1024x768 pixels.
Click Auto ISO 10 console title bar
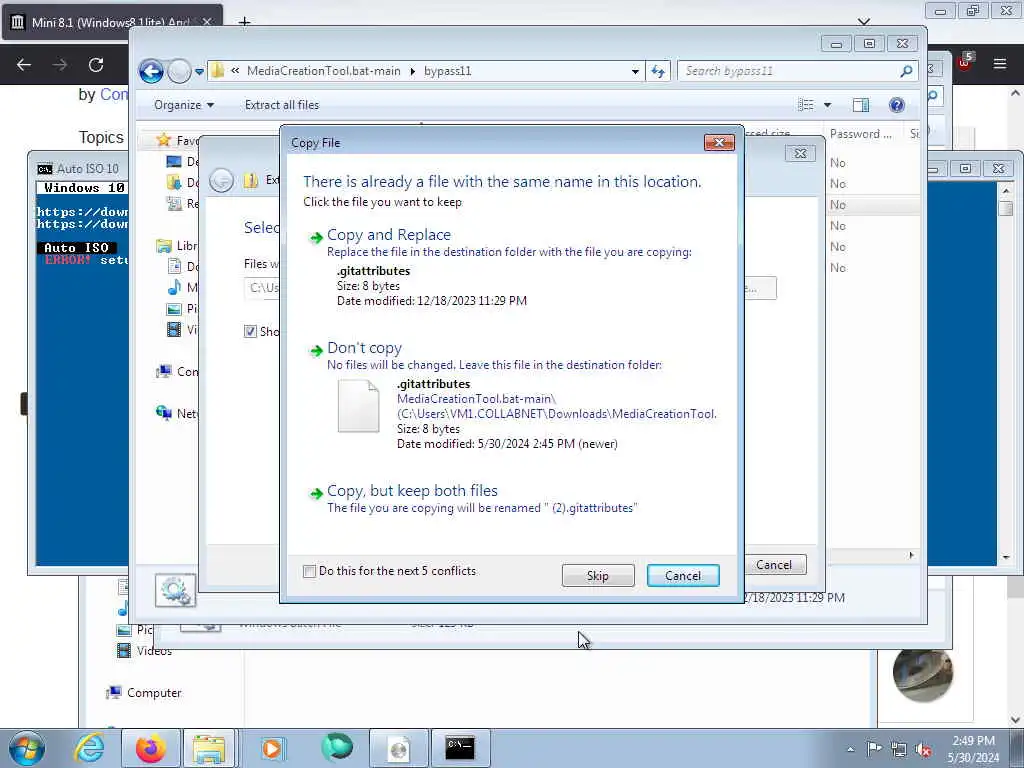(x=80, y=168)
